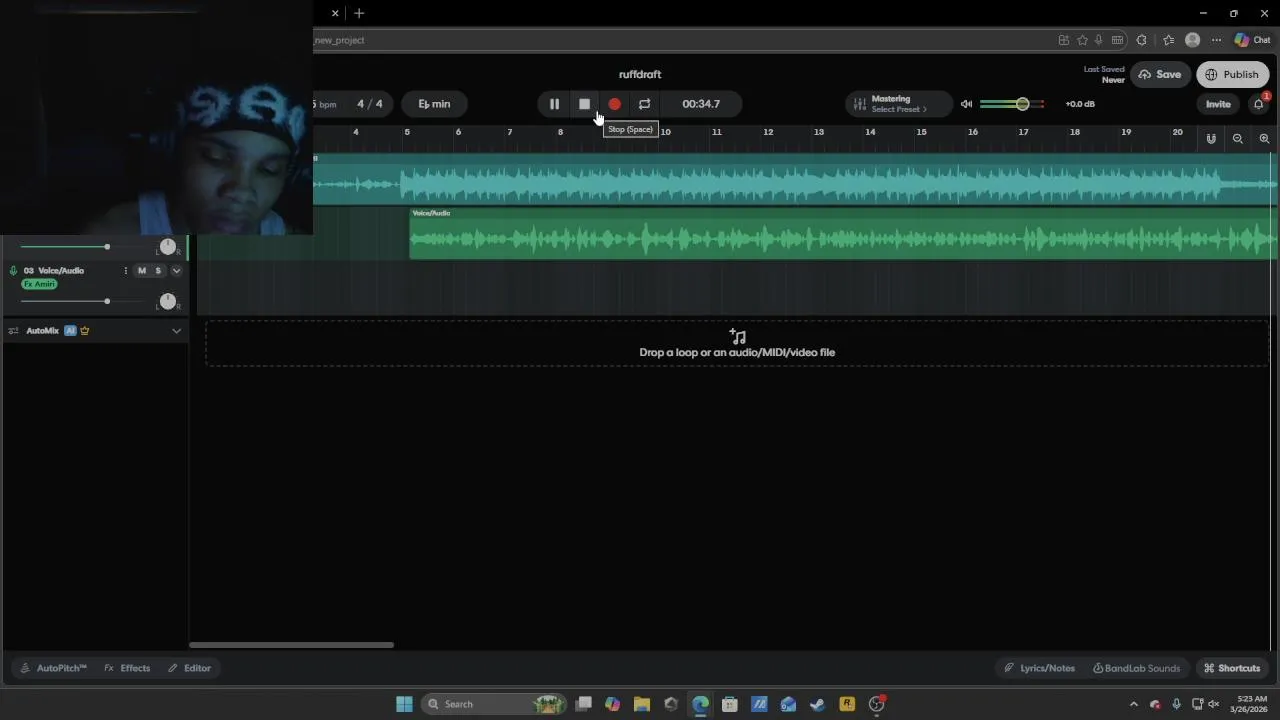This screenshot has height=720, width=1280.
Task: Click the pan knob of track 03
Action: pyautogui.click(x=168, y=301)
